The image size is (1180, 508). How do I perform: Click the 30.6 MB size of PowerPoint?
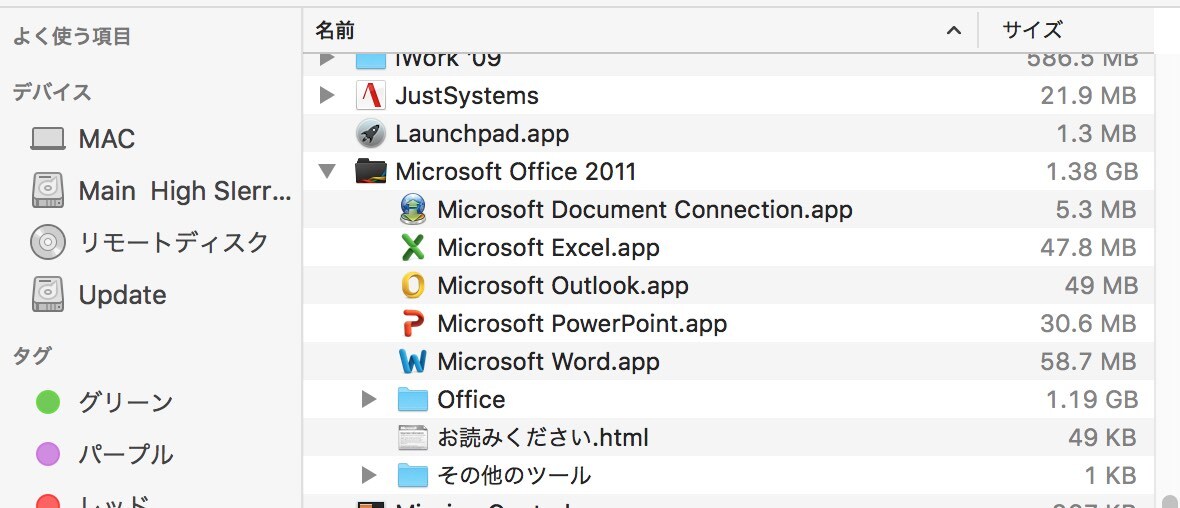coord(1088,324)
